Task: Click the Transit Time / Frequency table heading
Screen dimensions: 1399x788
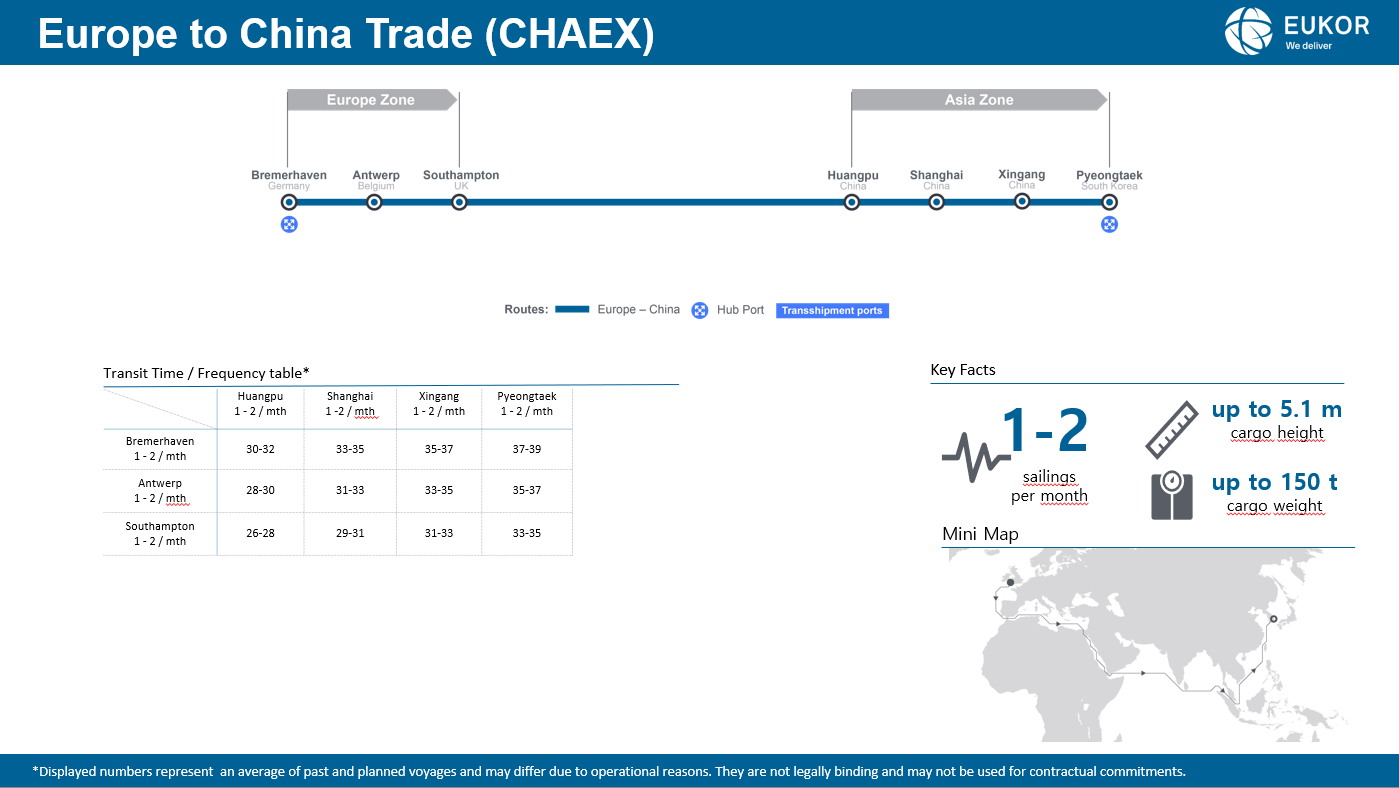Action: [x=206, y=373]
